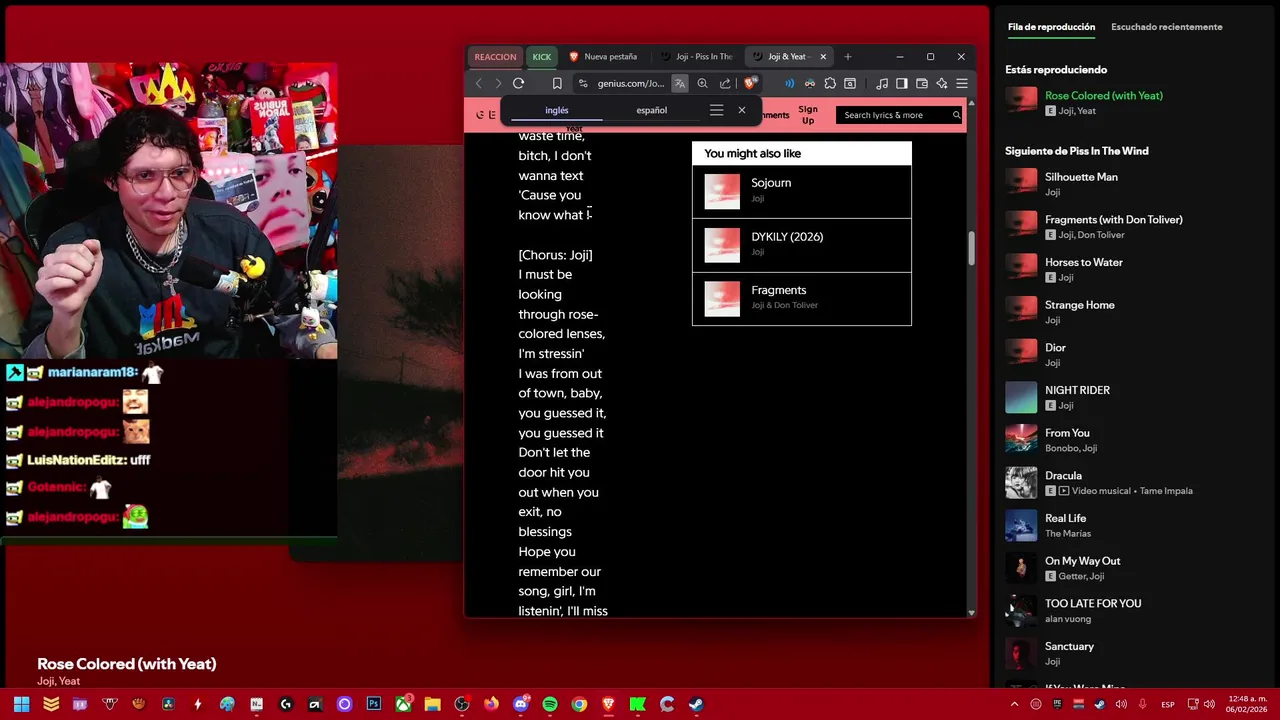Open the Sojourn song suggestion
This screenshot has width=1280, height=720.
pos(802,191)
